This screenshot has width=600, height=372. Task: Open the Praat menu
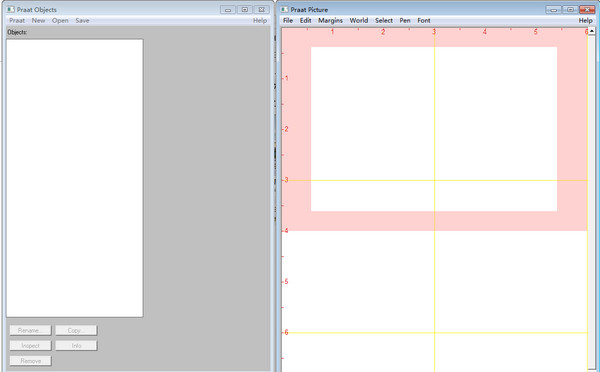tap(17, 21)
